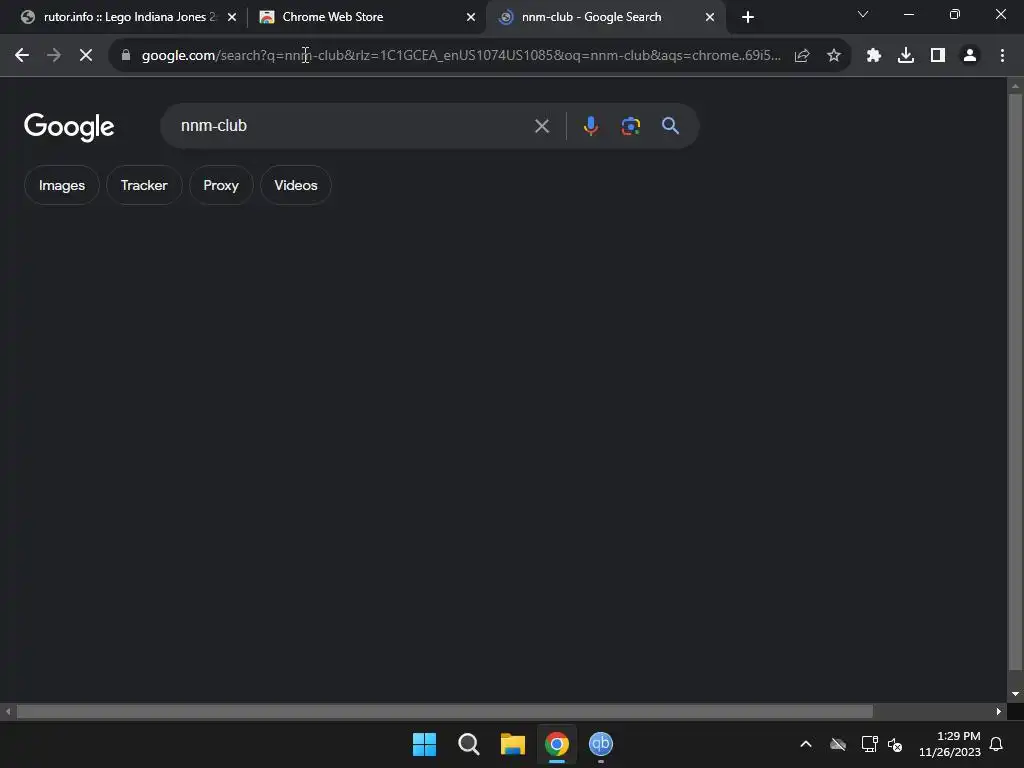Open the Extensions puzzle menu
The image size is (1024, 768).
click(874, 56)
